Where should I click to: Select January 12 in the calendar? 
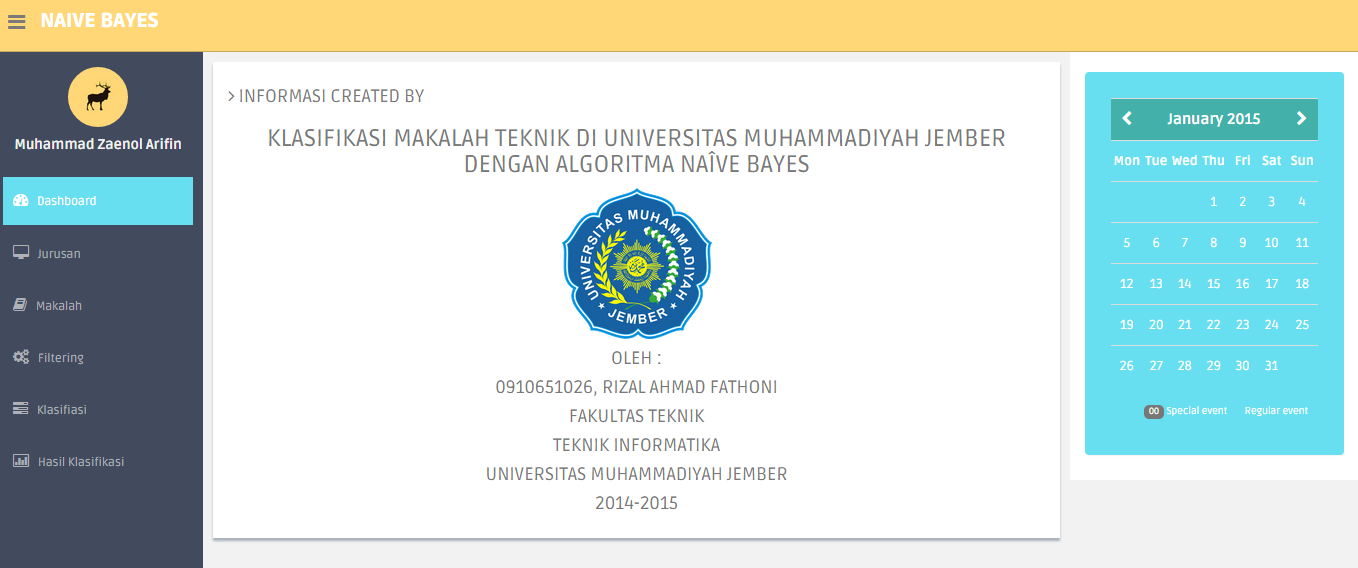point(1126,283)
